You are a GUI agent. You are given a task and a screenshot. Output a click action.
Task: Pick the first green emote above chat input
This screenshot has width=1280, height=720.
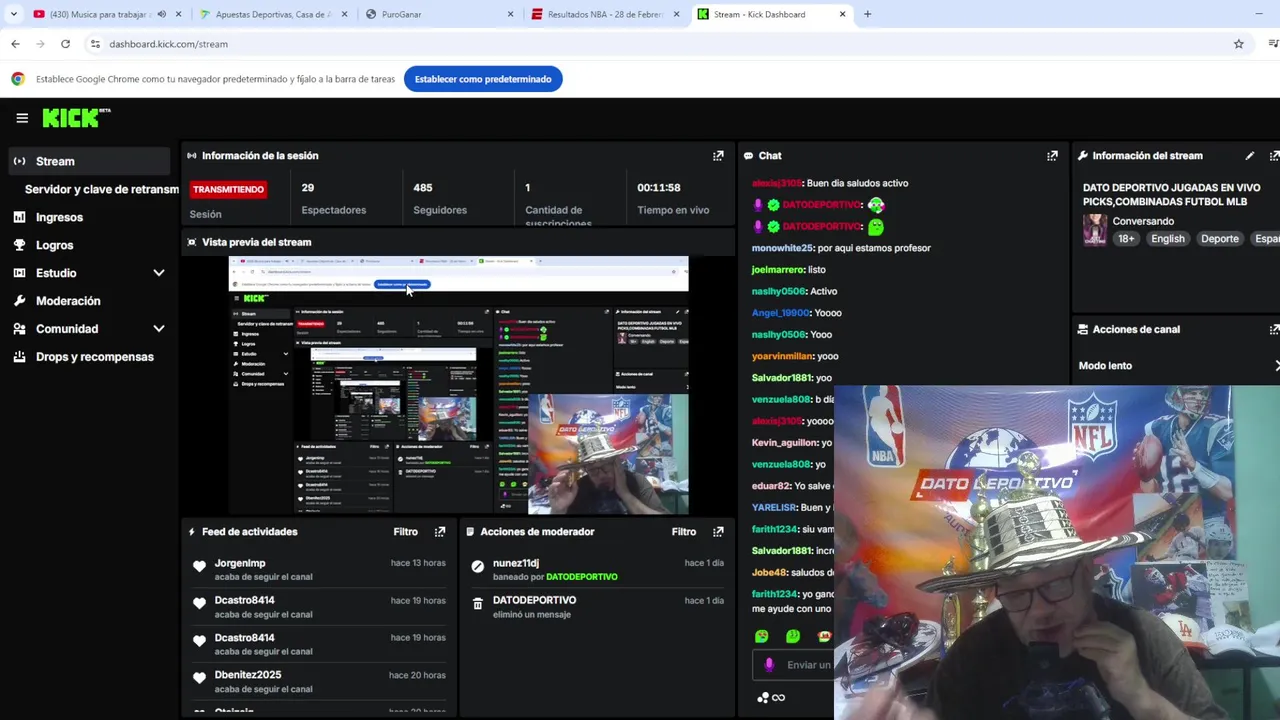coord(762,636)
